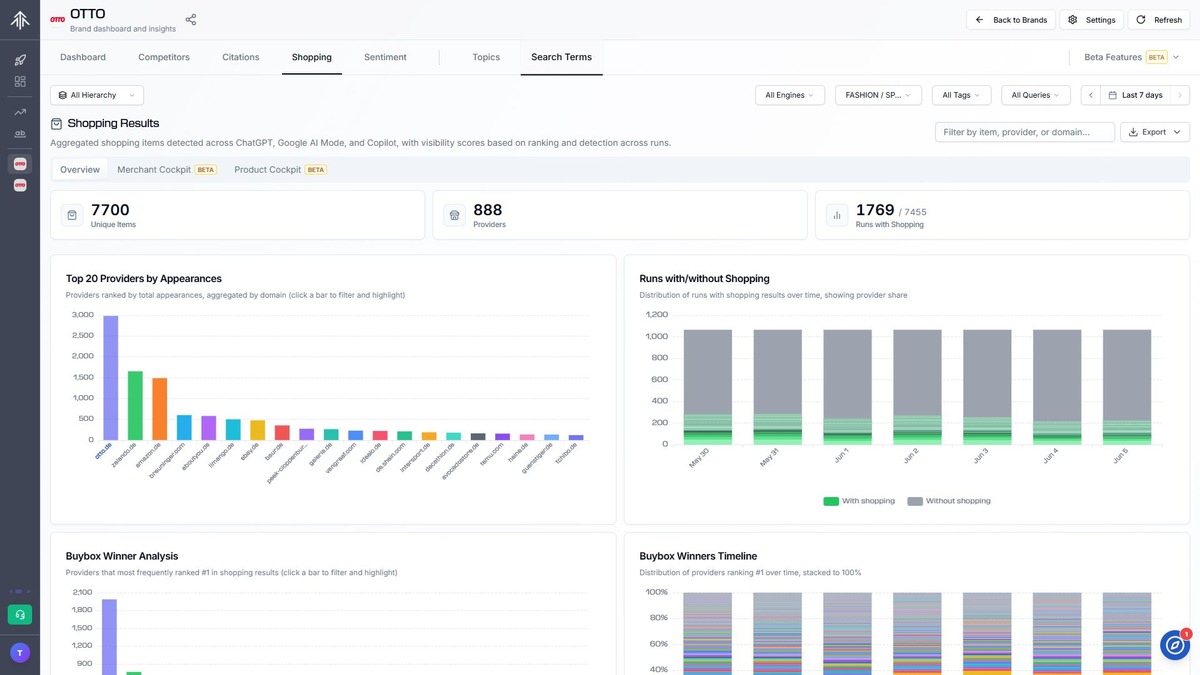Go to previous date range arrow
The image size is (1200, 675).
tap(1091, 95)
